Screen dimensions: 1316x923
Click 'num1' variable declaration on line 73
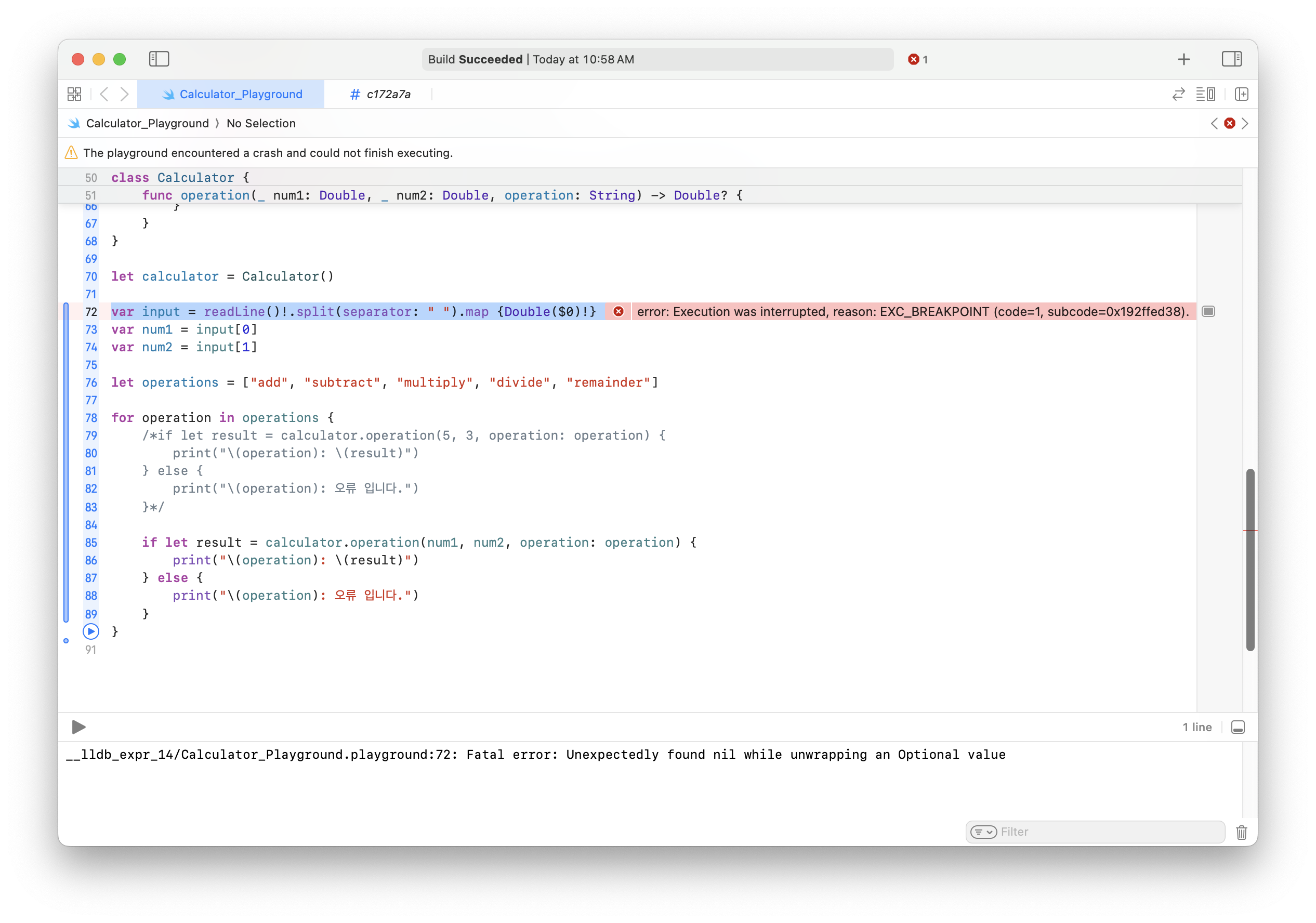(x=157, y=329)
